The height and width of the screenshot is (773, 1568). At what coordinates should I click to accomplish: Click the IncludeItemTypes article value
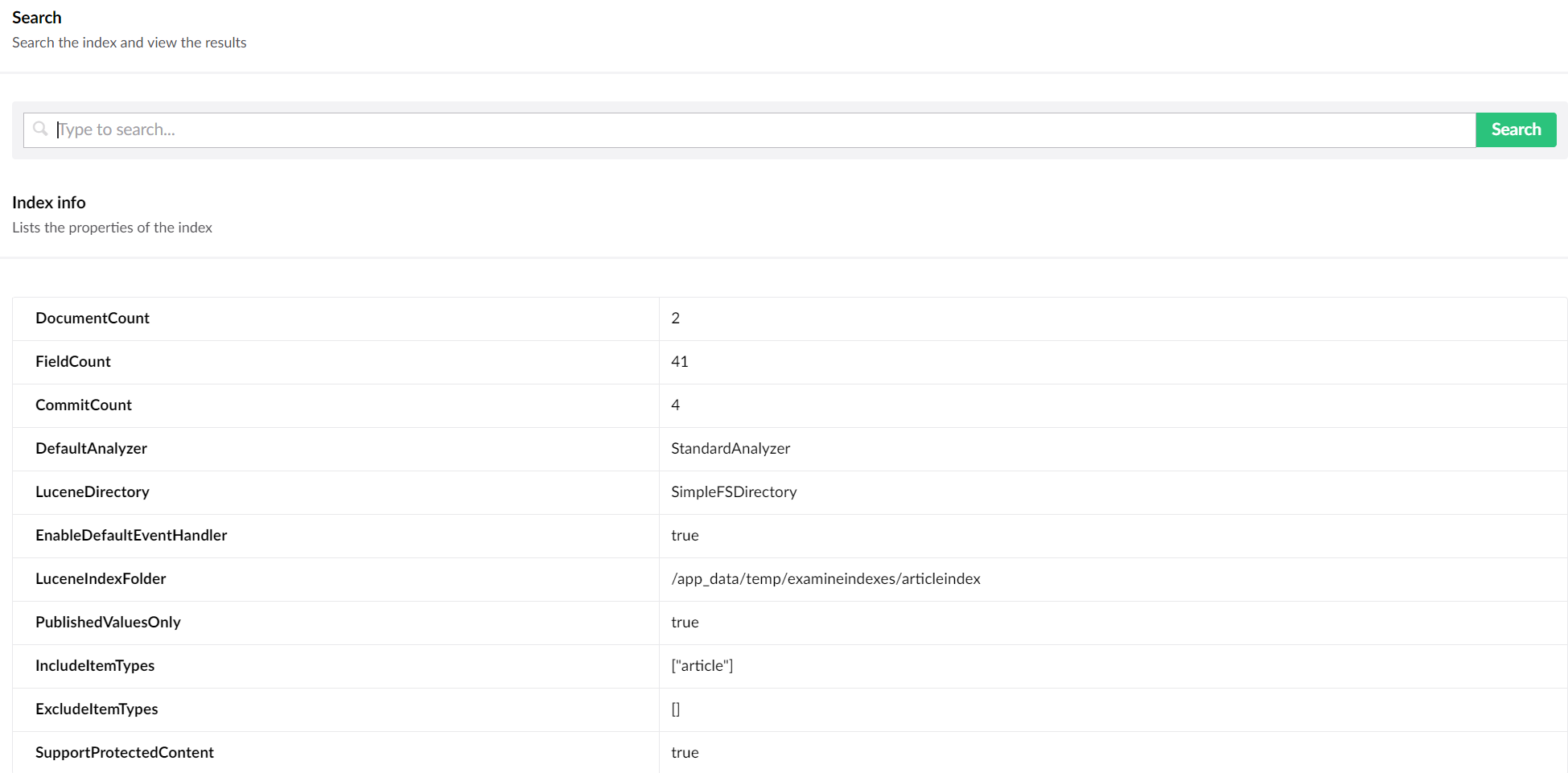point(702,665)
